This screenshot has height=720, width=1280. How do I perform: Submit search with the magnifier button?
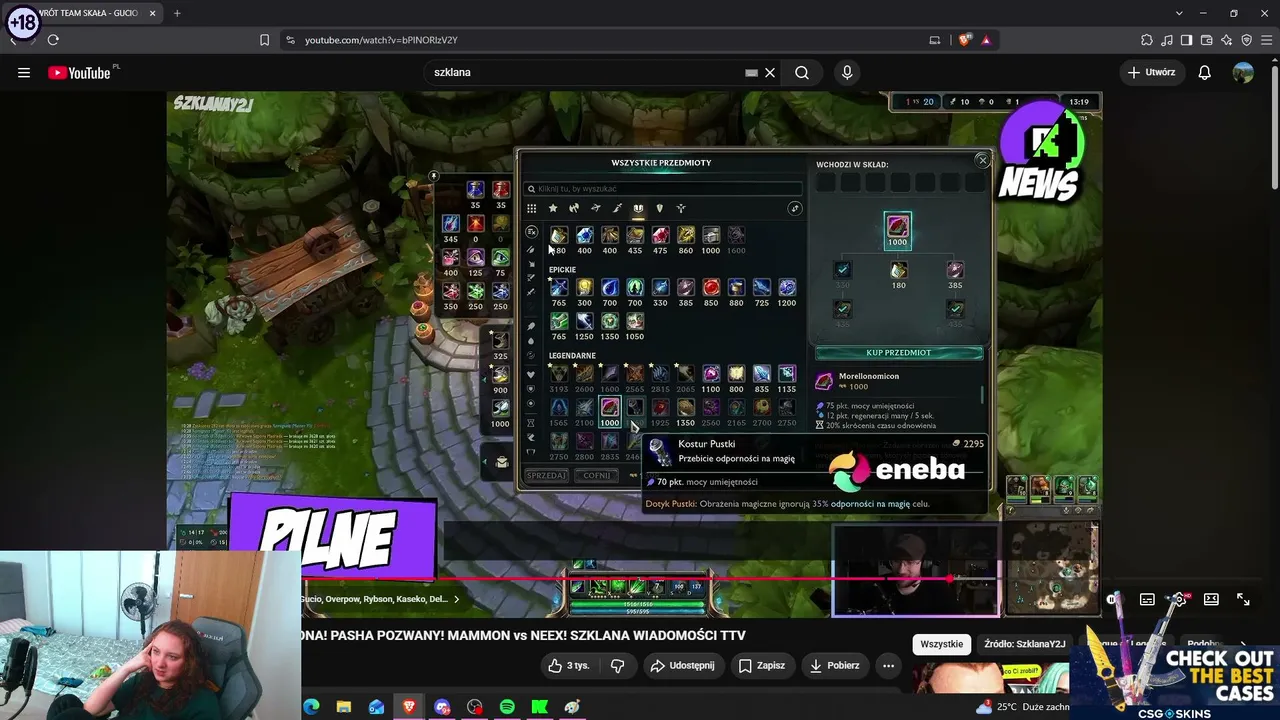(802, 72)
